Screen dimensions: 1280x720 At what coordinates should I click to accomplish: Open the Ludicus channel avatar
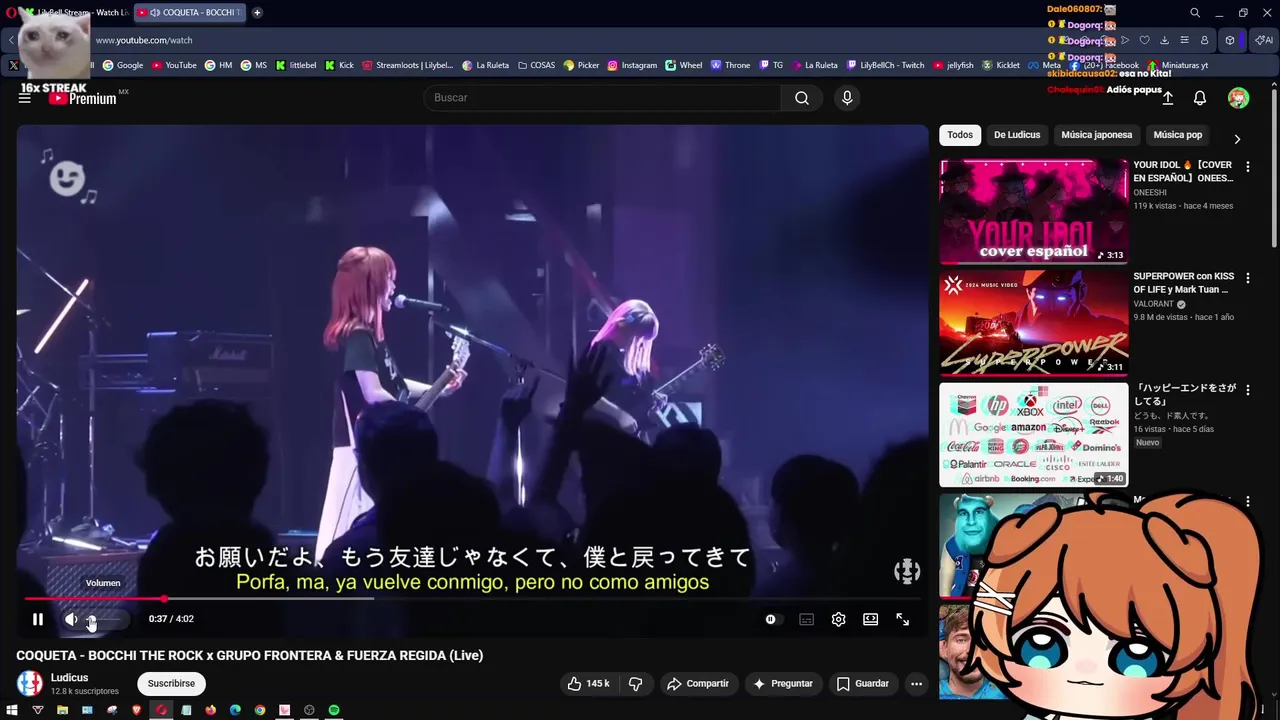30,684
